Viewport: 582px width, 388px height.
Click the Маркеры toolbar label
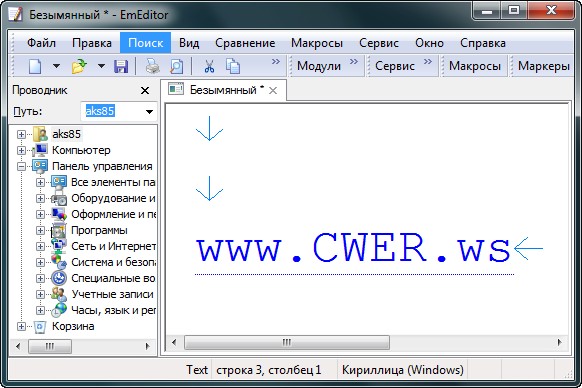544,66
